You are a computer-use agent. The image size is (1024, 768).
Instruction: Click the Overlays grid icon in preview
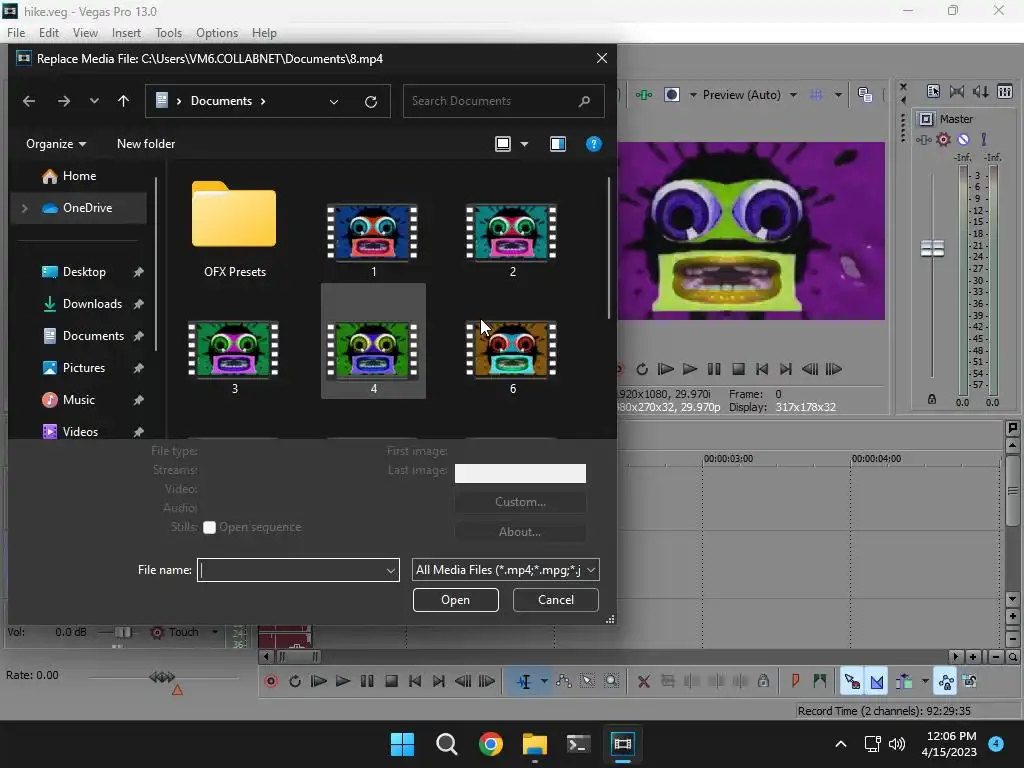coord(816,95)
